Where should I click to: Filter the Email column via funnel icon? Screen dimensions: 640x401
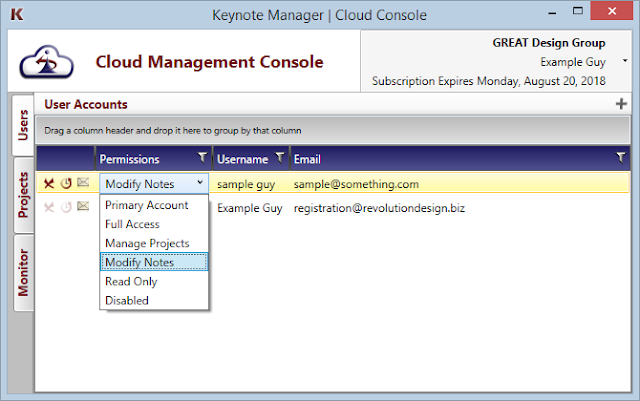(x=621, y=158)
